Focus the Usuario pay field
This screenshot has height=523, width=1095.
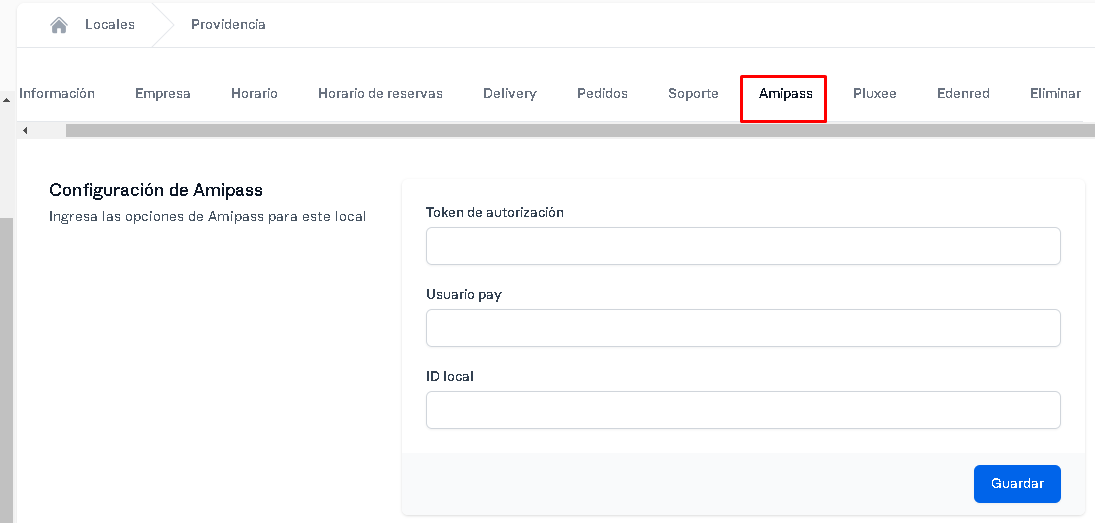click(743, 328)
